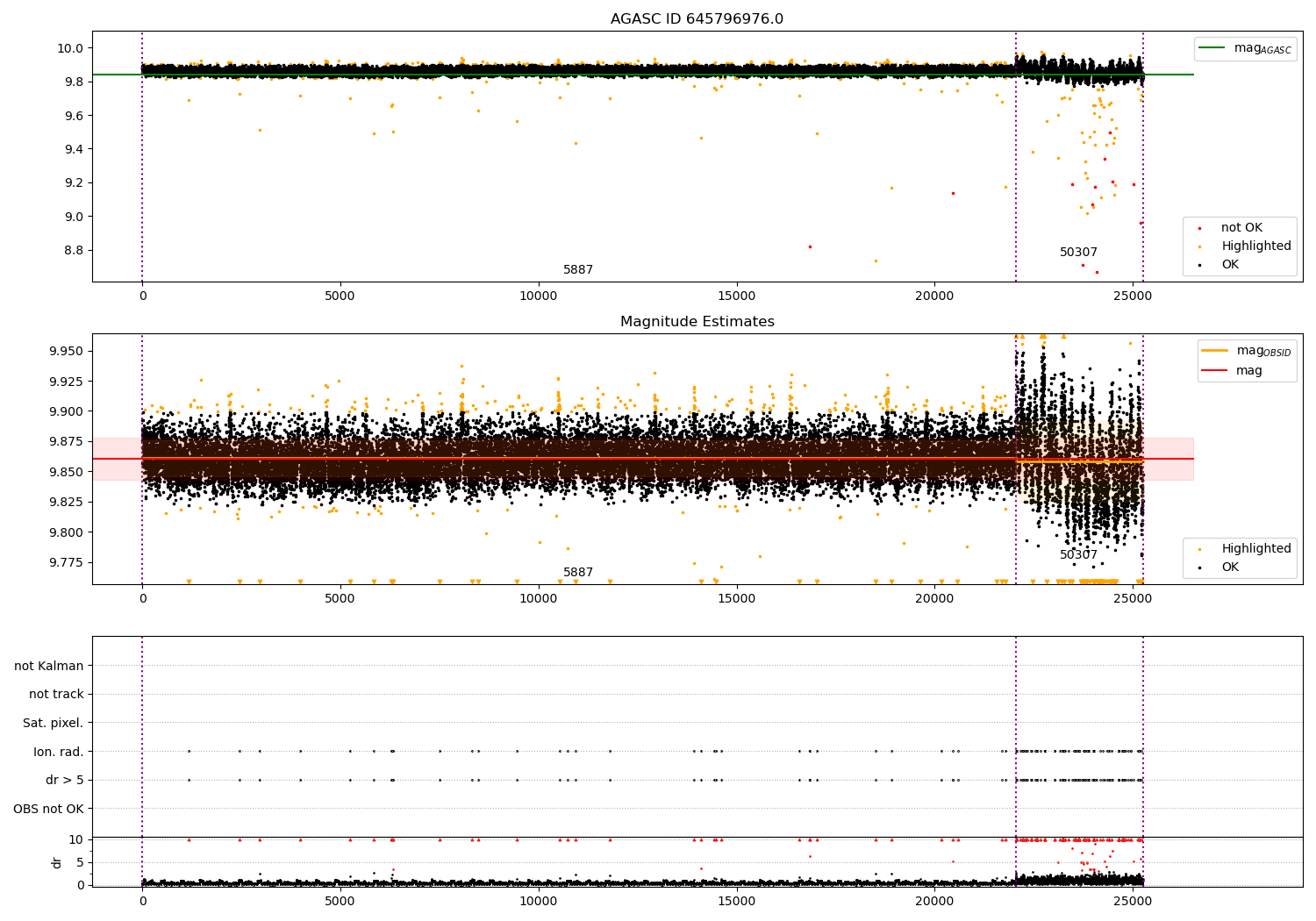Viewport: 1316px width, 921px height.
Task: Click 'dr' axis tick '10' in bottom plot
Action: [x=77, y=839]
